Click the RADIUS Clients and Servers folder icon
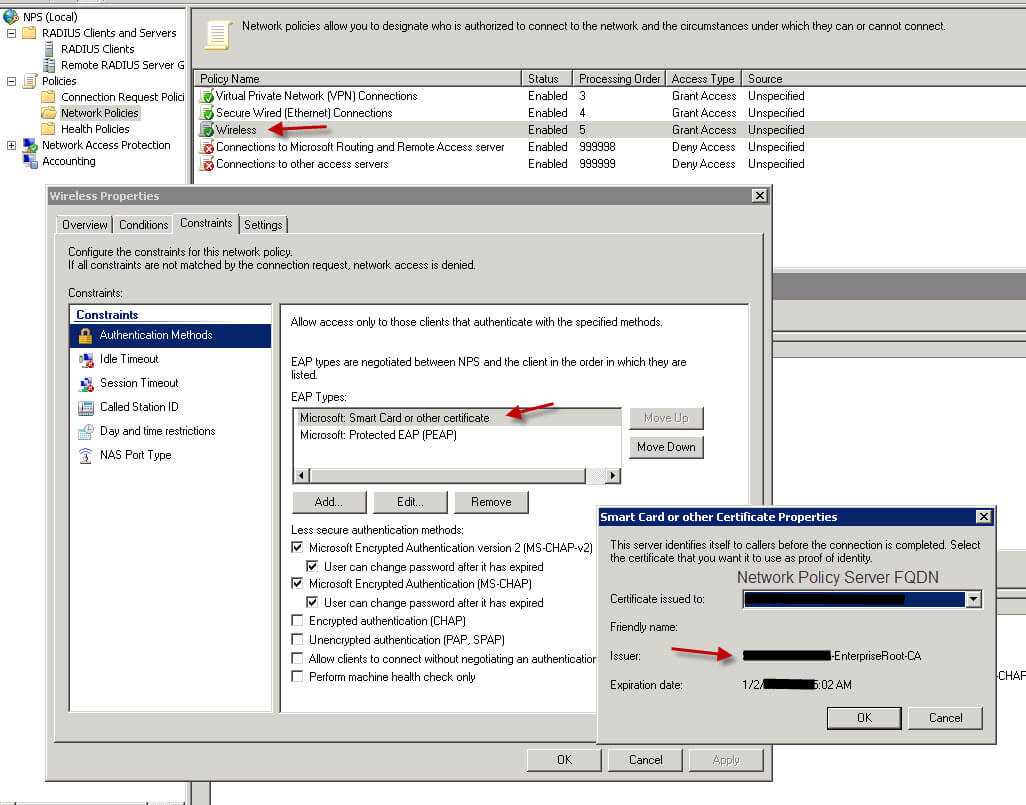 [x=29, y=33]
